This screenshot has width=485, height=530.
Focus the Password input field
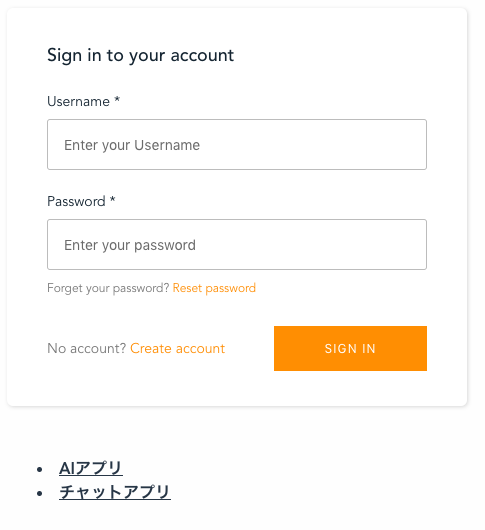237,244
